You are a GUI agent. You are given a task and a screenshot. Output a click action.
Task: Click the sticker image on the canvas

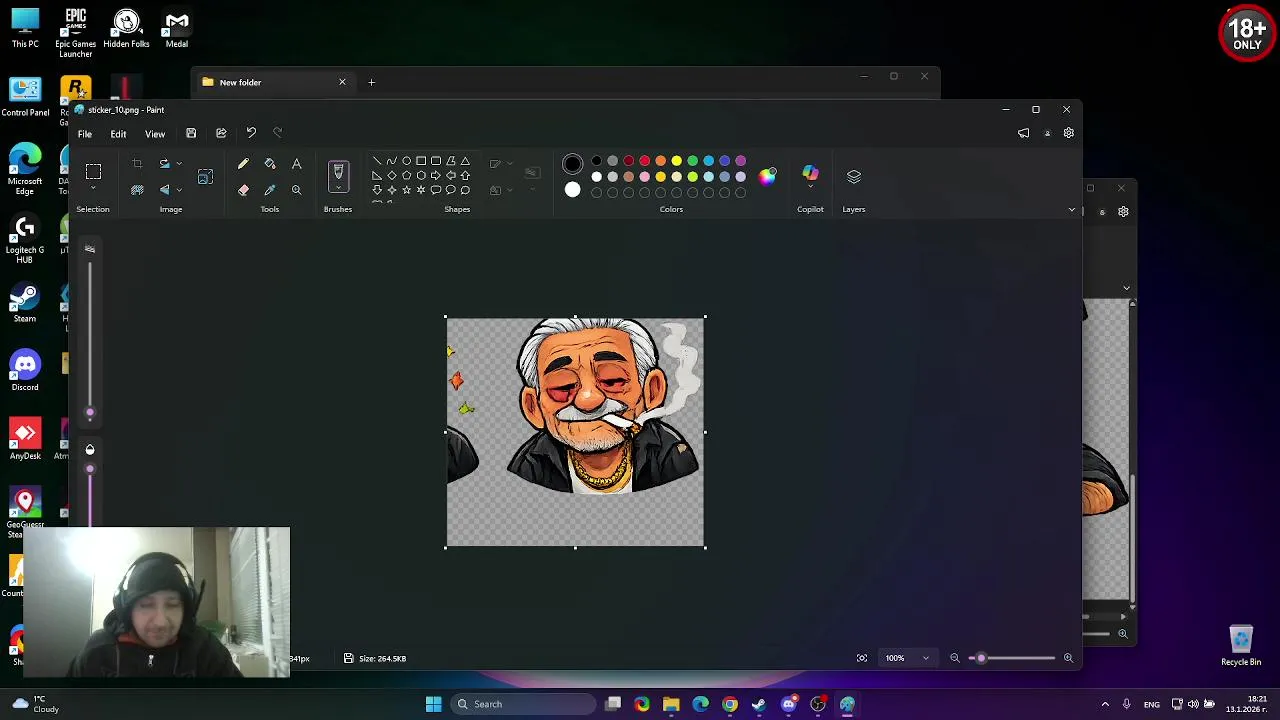[575, 432]
